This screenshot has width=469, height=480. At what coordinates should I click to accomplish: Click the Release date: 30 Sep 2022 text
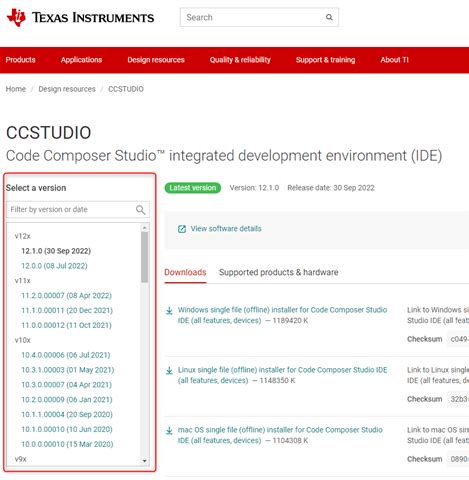(x=331, y=188)
